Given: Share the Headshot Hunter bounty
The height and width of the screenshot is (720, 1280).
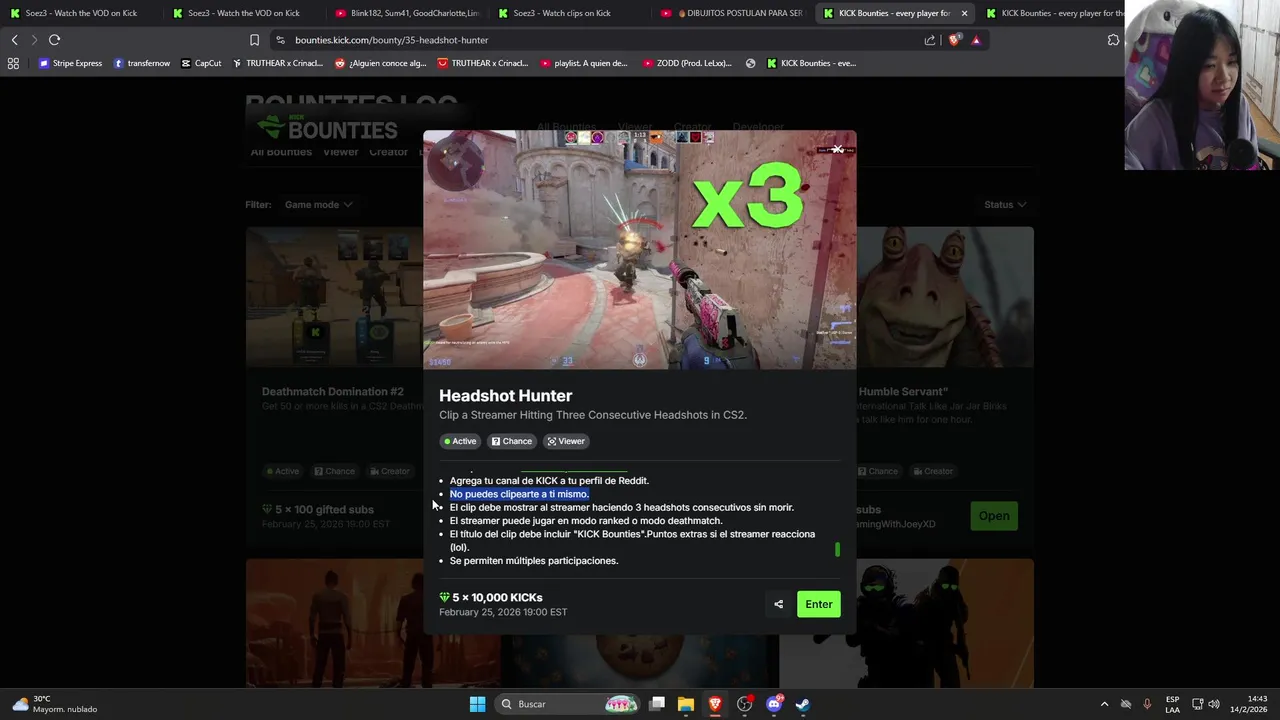Looking at the screenshot, I should [x=778, y=604].
